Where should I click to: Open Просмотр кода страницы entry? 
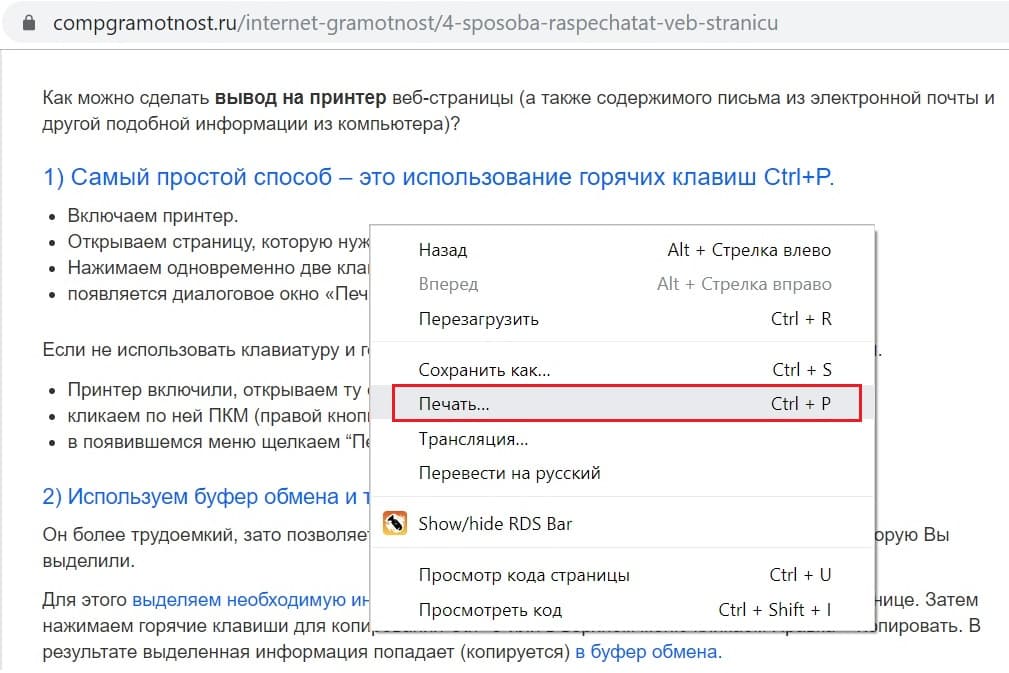(x=524, y=575)
